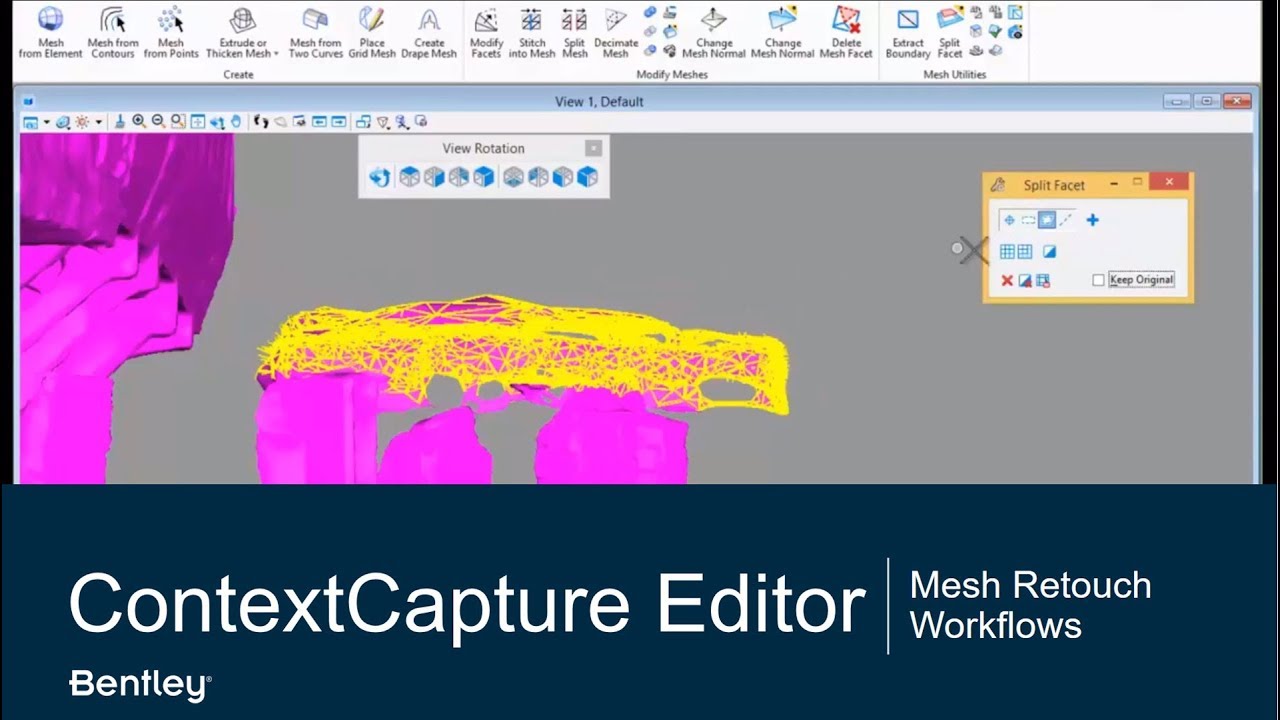Click the Update View brush icon
This screenshot has height=720, width=1280.
119,122
